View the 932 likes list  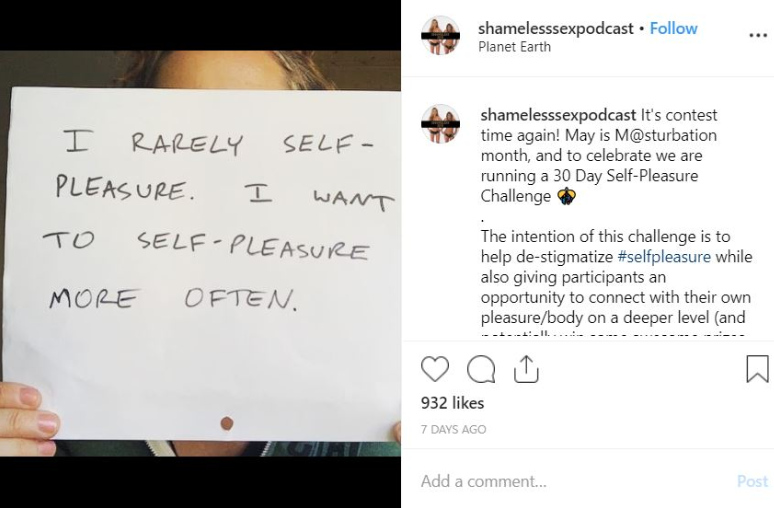(x=452, y=403)
